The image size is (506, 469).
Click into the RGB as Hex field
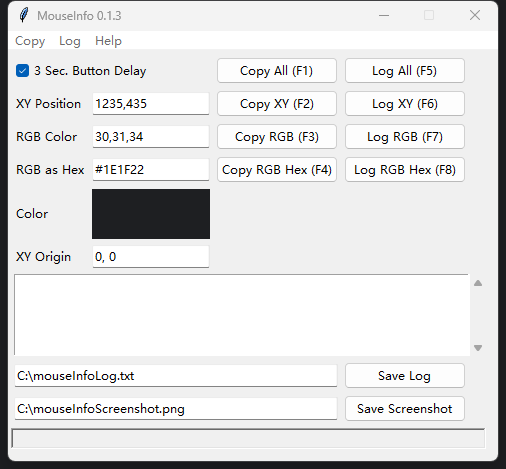tap(151, 170)
